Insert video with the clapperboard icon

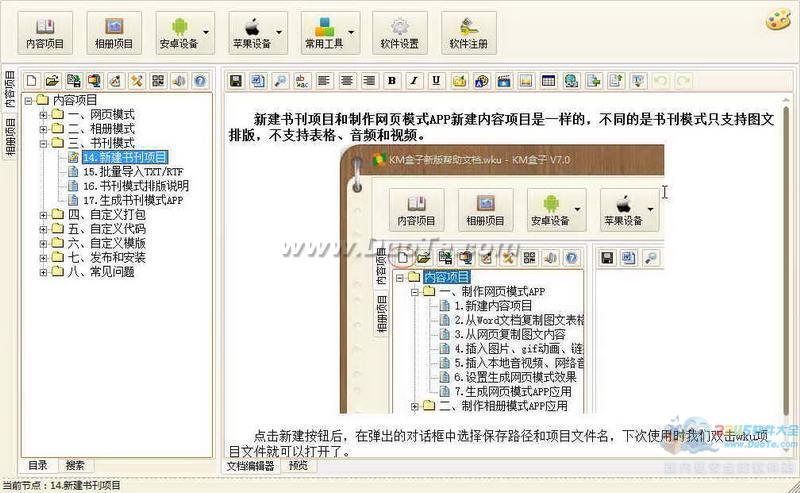click(x=504, y=81)
